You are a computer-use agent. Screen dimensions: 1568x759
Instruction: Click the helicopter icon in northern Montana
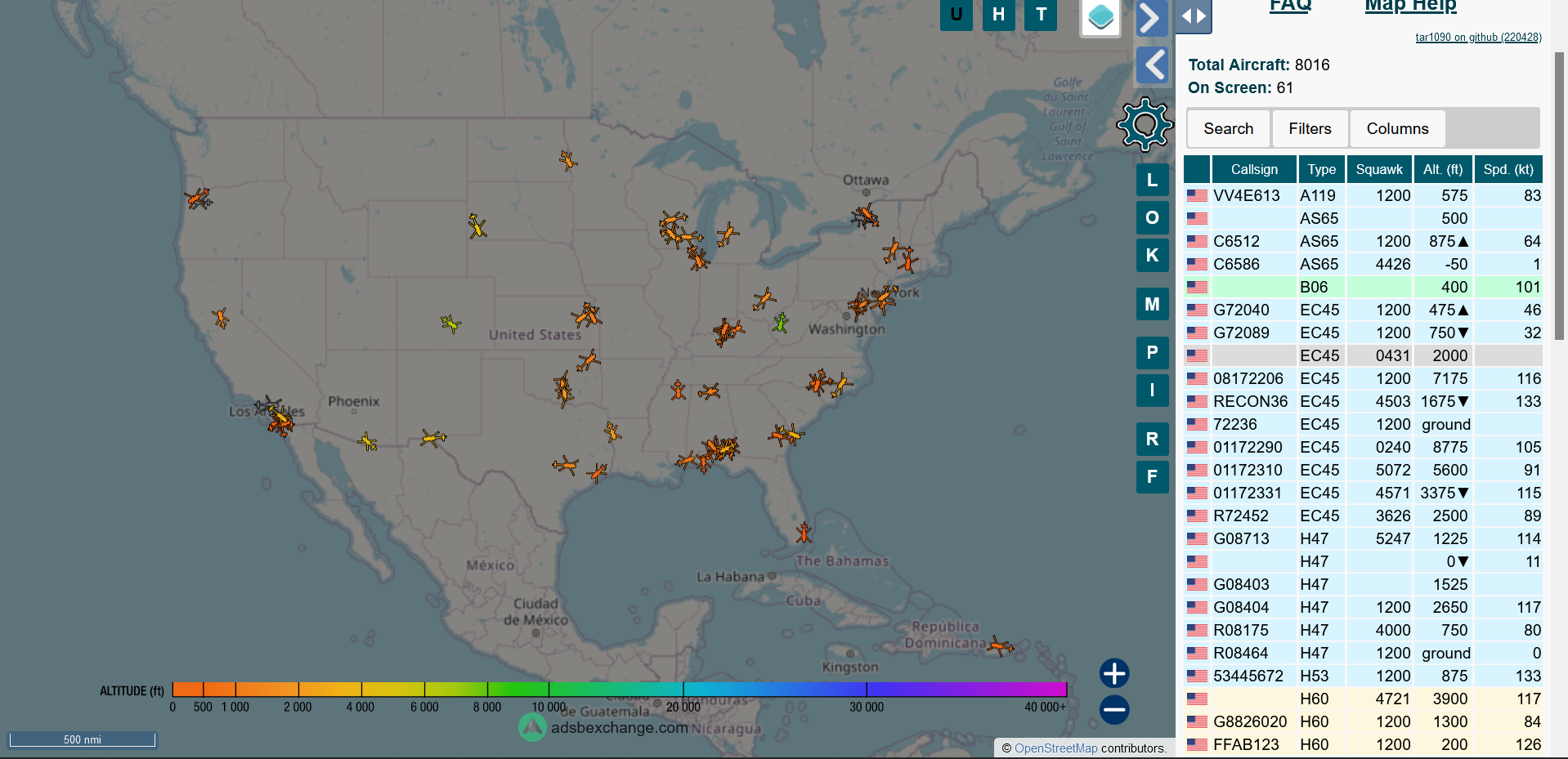(568, 160)
